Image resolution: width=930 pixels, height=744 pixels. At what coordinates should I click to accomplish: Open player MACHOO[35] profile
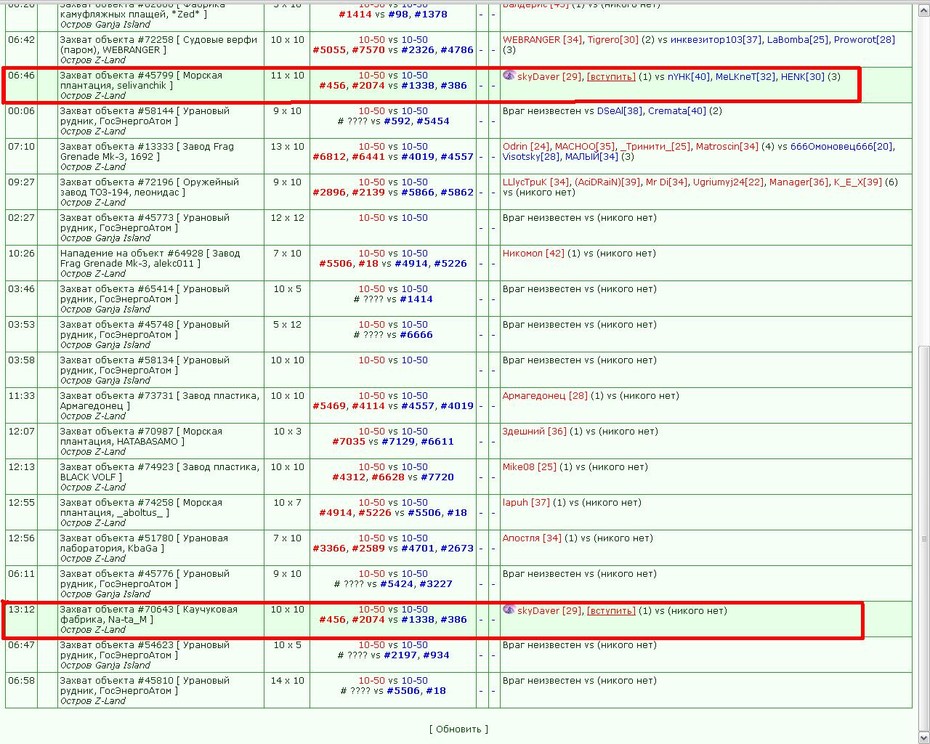[x=585, y=147]
